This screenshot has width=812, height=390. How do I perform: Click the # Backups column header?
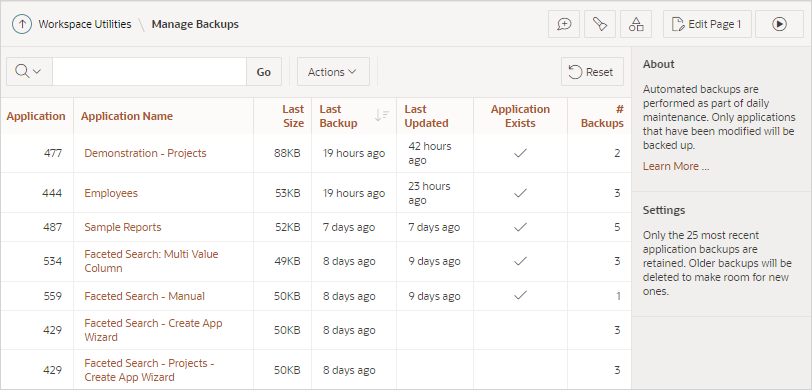point(602,116)
